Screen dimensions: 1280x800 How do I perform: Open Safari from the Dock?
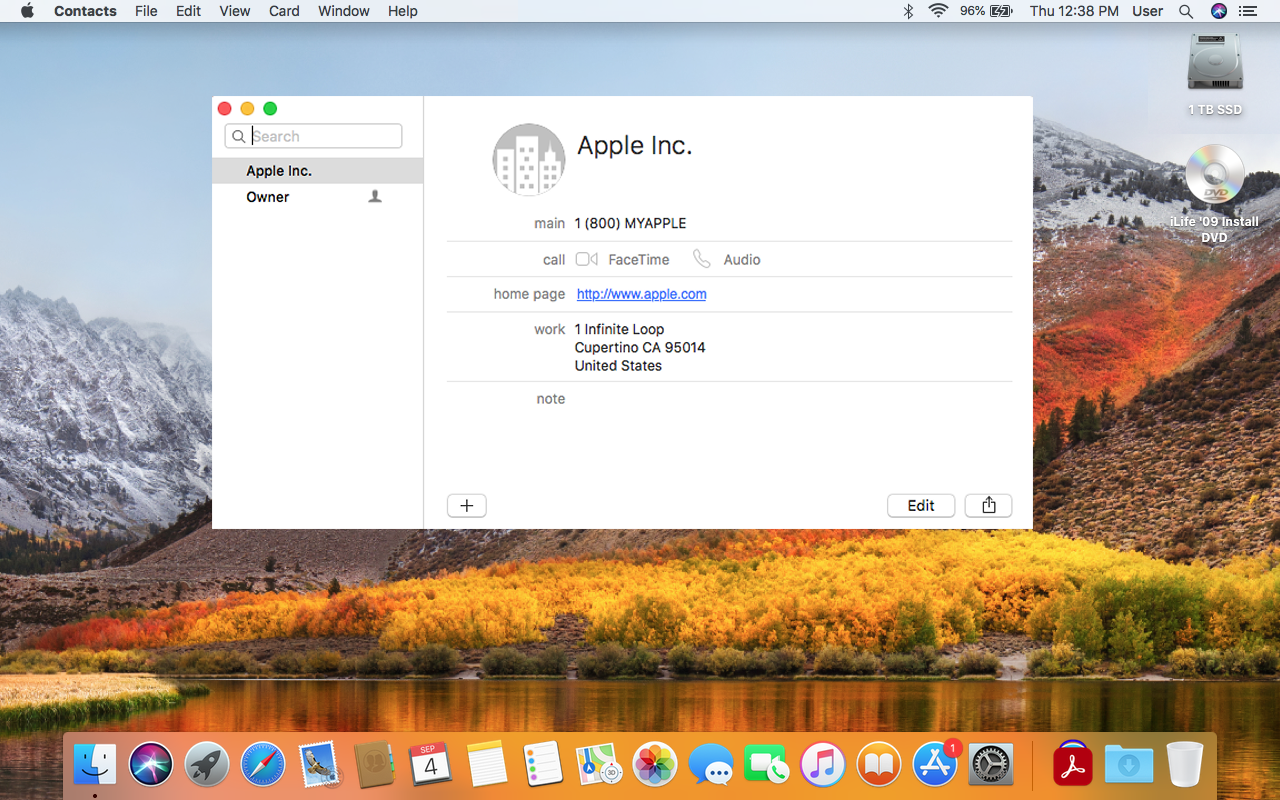point(263,766)
